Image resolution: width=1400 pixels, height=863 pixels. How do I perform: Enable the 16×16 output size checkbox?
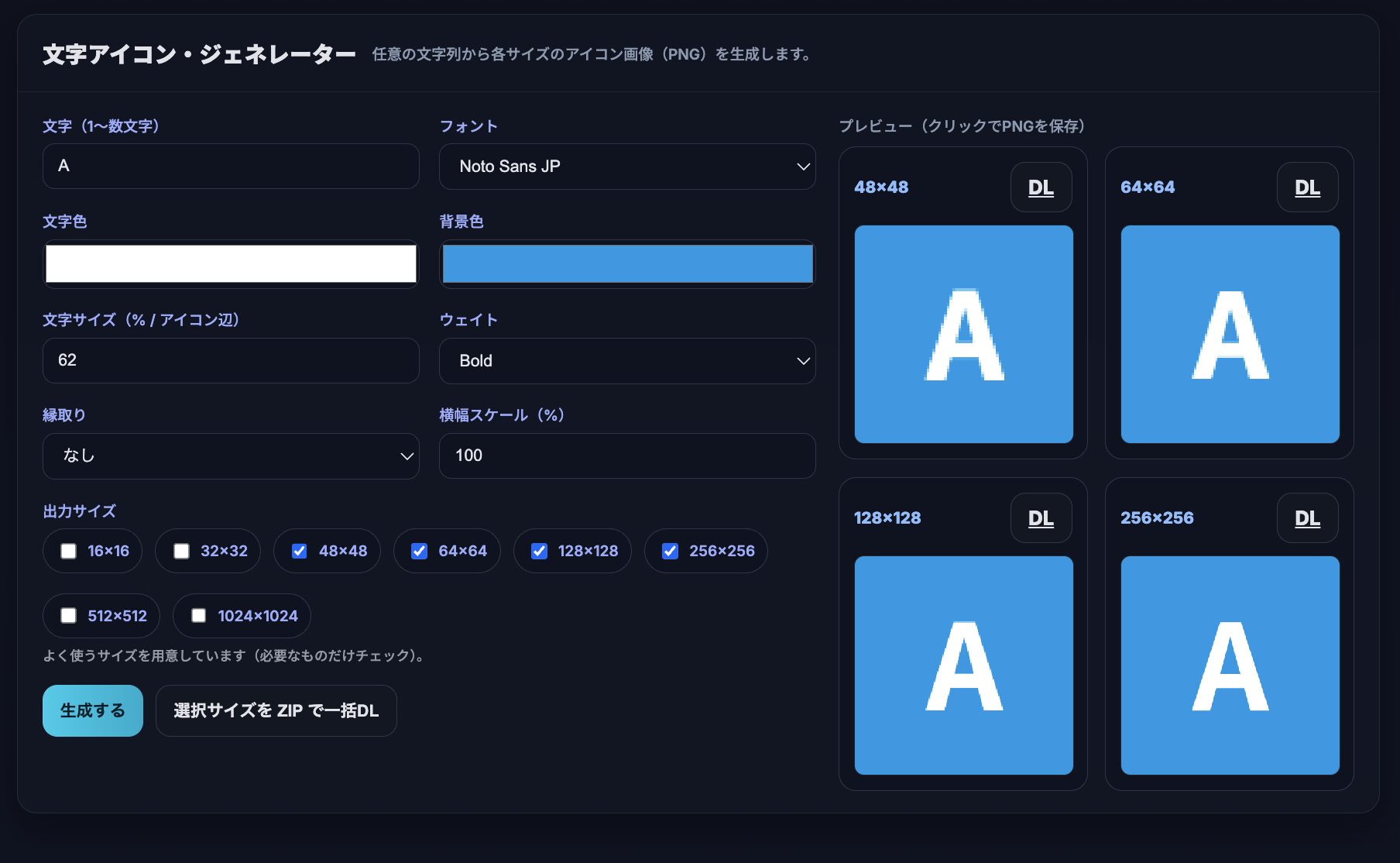pyautogui.click(x=69, y=551)
